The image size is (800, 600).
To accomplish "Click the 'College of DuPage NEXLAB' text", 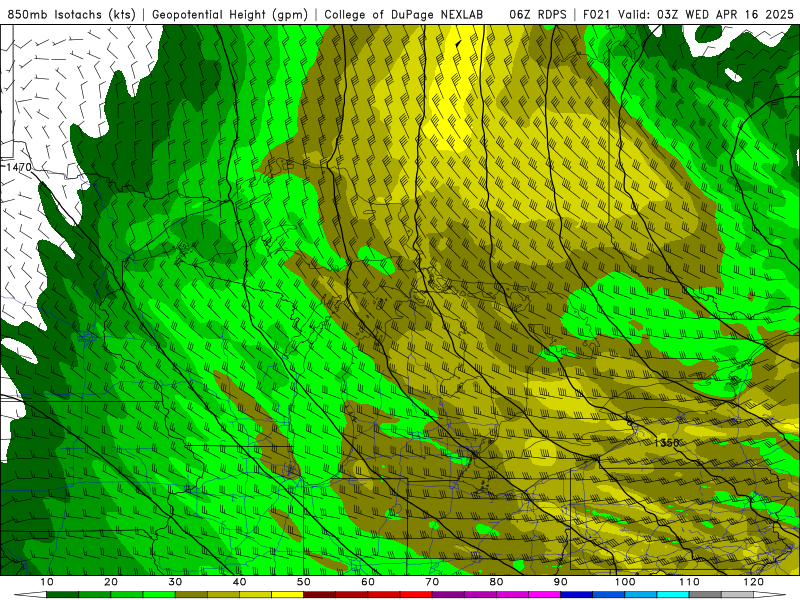I will (404, 14).
